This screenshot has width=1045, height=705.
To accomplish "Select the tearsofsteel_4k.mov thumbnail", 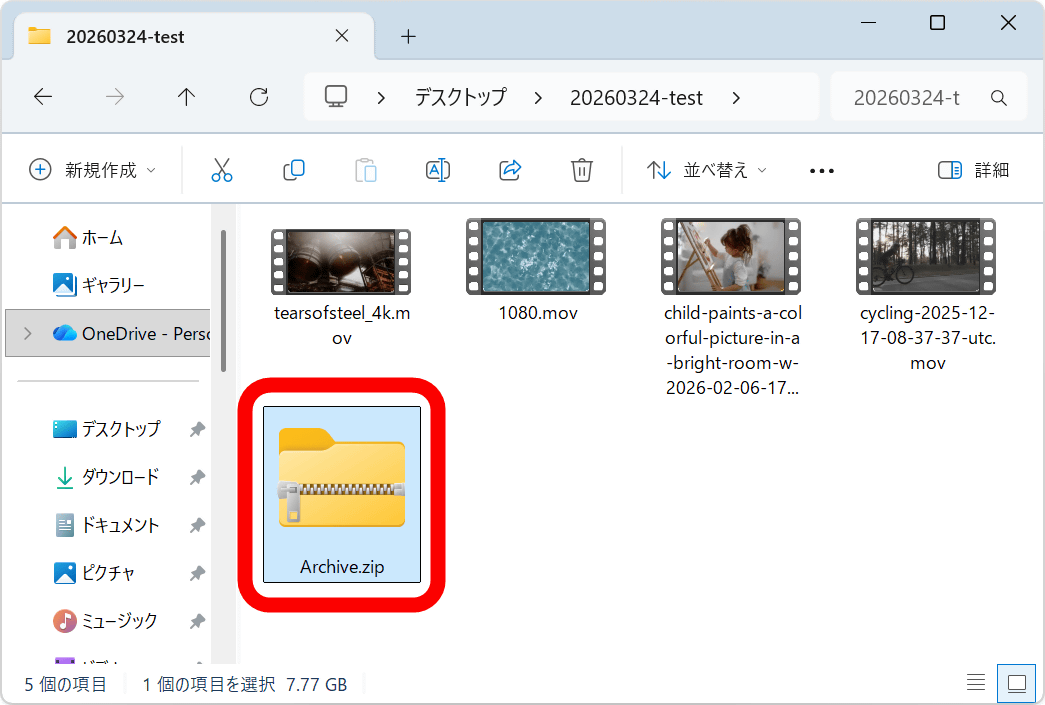I will [x=341, y=261].
